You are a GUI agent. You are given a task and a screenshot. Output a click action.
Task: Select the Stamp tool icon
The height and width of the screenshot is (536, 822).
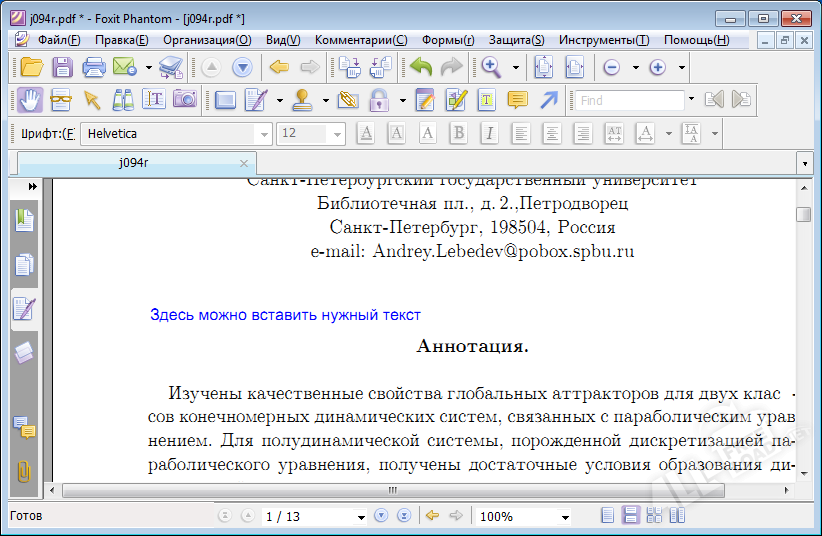click(x=304, y=99)
